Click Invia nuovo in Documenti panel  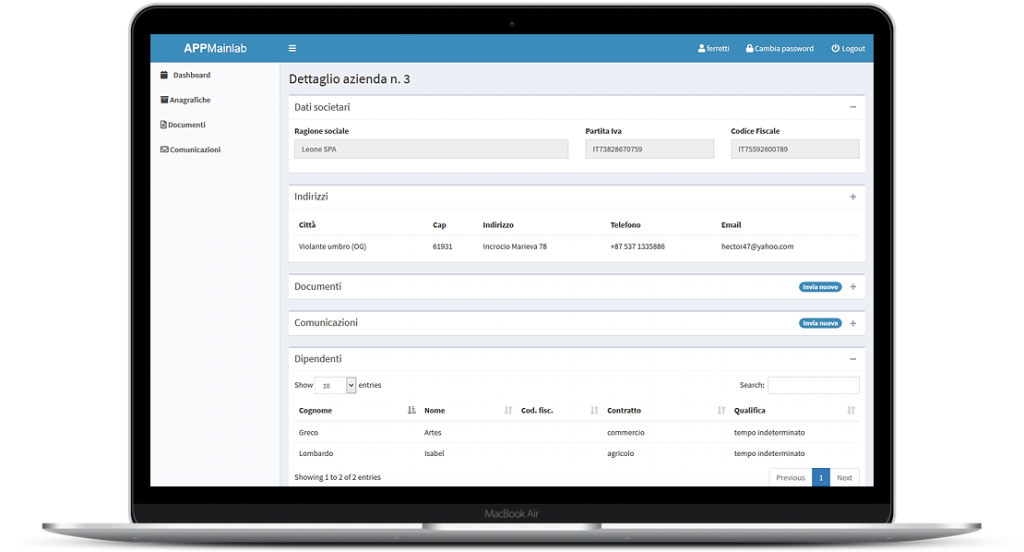[820, 287]
